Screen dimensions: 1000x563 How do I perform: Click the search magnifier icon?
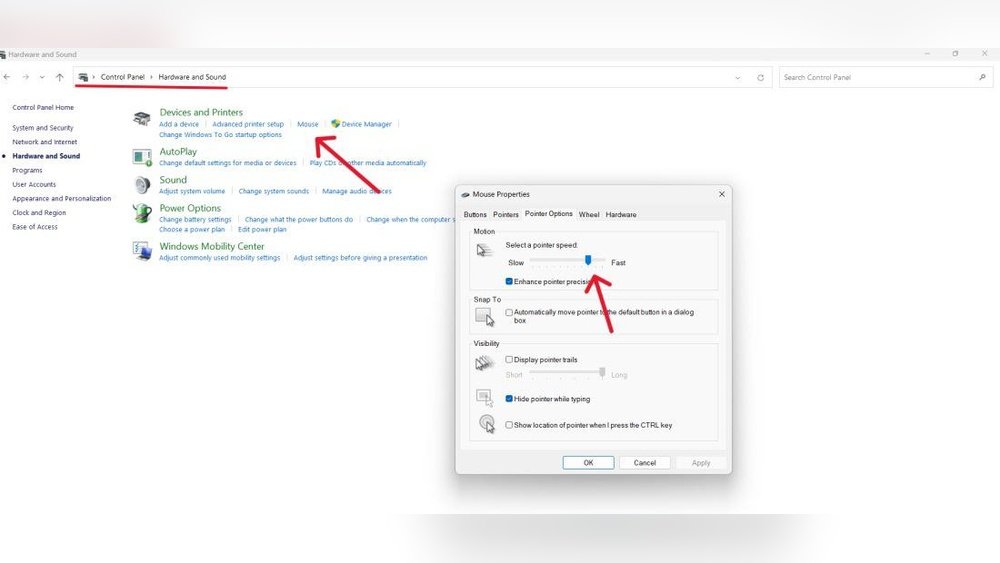click(x=982, y=77)
